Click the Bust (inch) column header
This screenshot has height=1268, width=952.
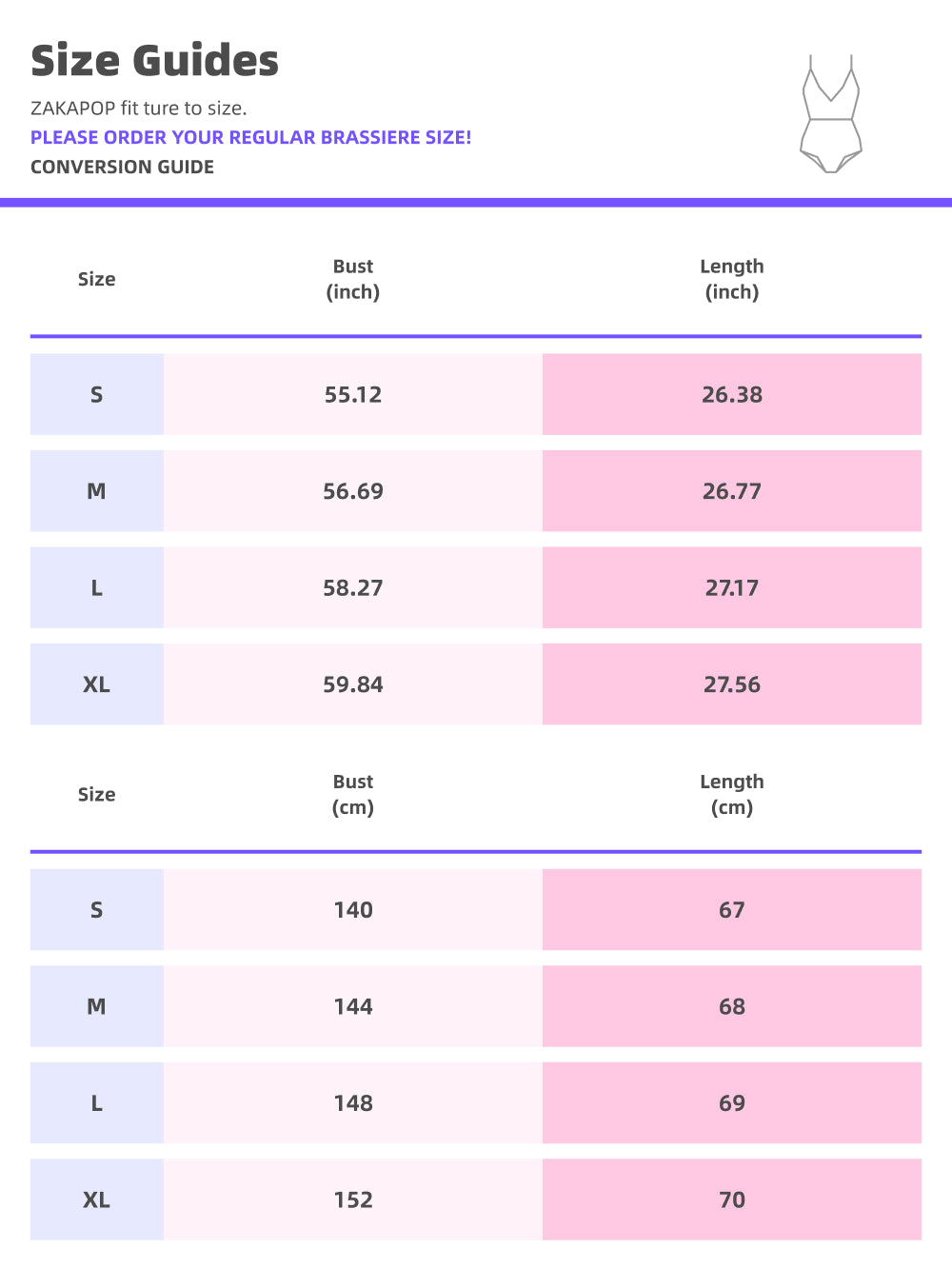pos(353,279)
